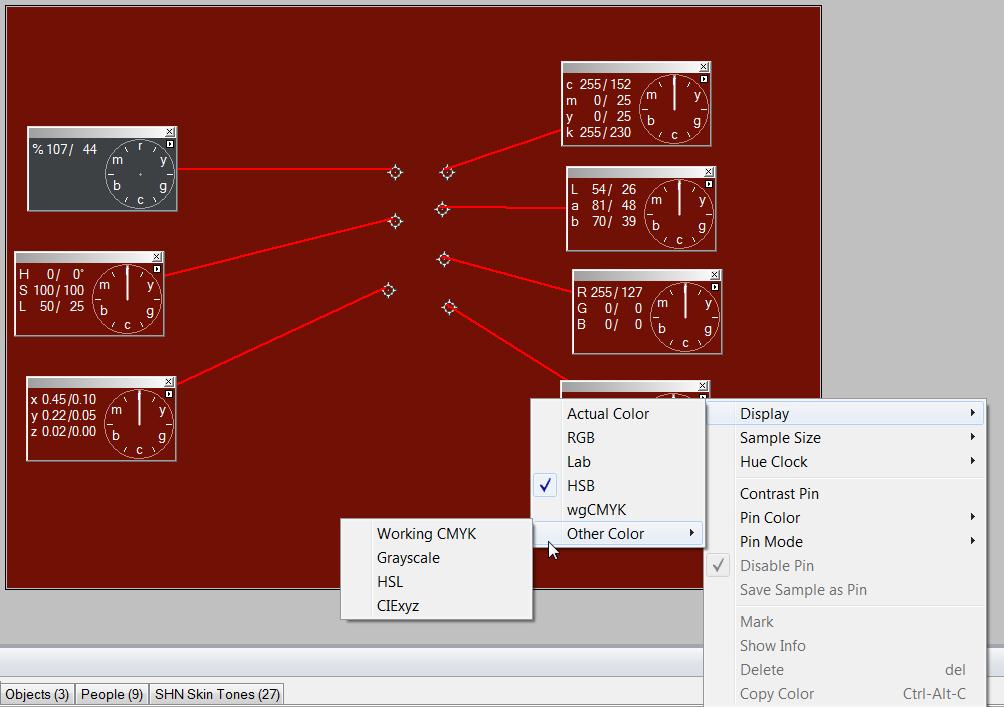This screenshot has width=1004, height=707.
Task: Select checked HSB display option
Action: click(618, 486)
